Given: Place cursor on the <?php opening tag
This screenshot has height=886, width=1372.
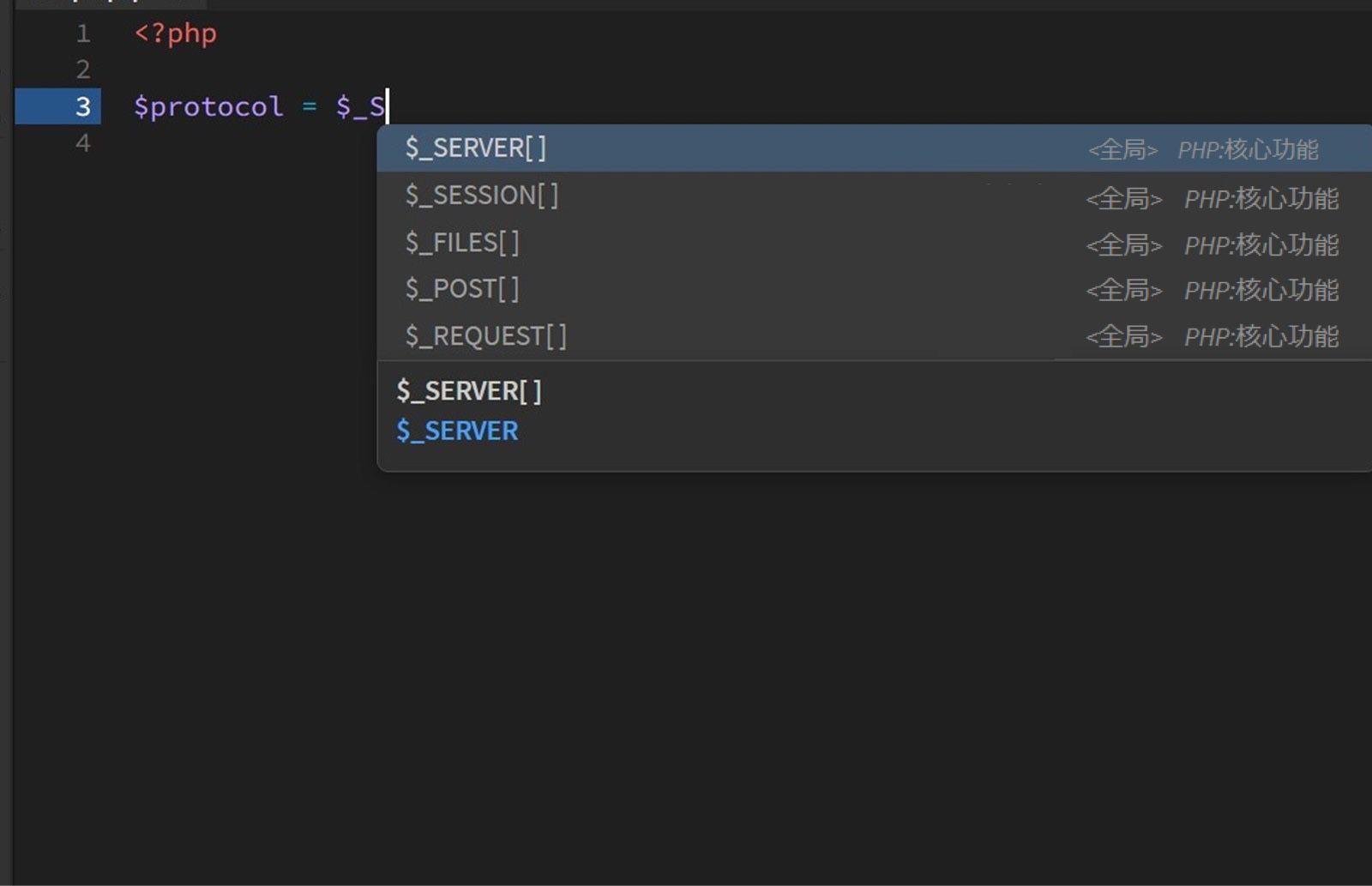Looking at the screenshot, I should [174, 34].
